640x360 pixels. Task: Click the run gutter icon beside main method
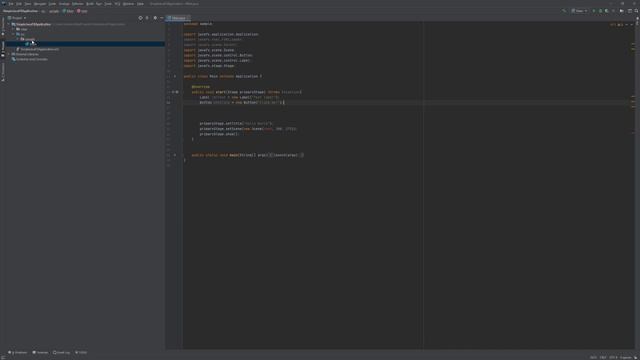pyautogui.click(x=175, y=155)
